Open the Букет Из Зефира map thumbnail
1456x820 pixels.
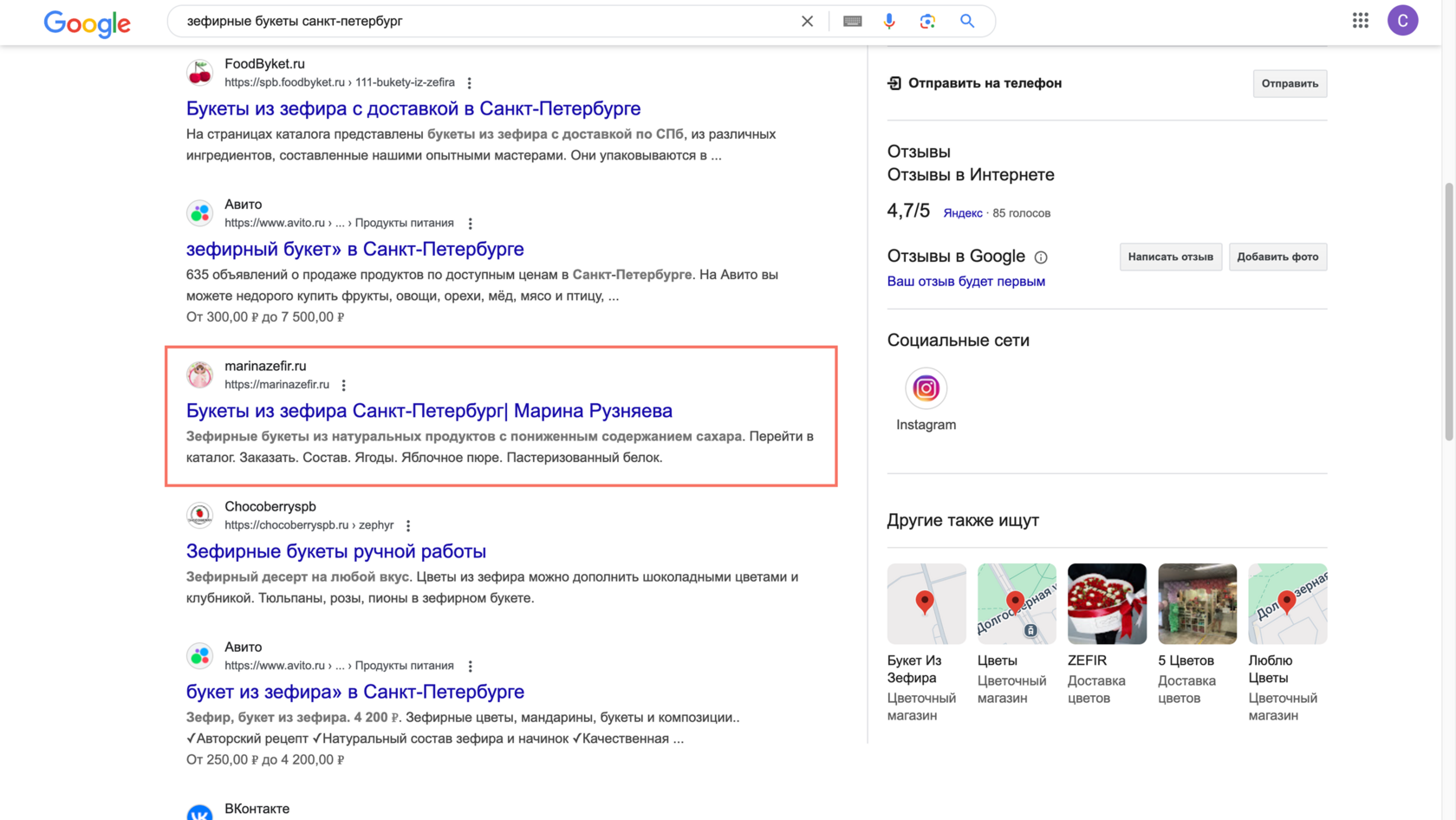pyautogui.click(x=926, y=603)
